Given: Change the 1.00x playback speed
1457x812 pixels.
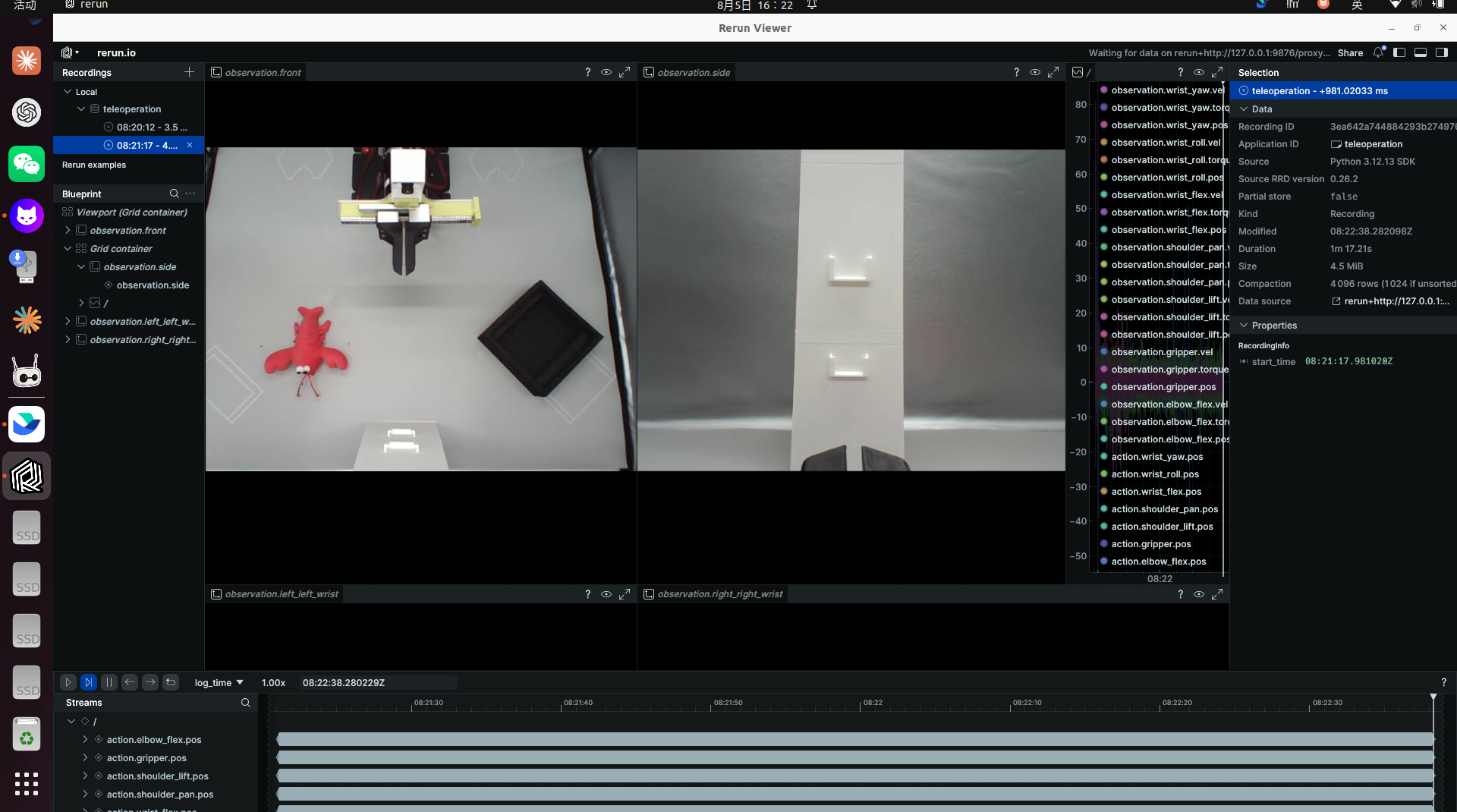Looking at the screenshot, I should click(273, 682).
